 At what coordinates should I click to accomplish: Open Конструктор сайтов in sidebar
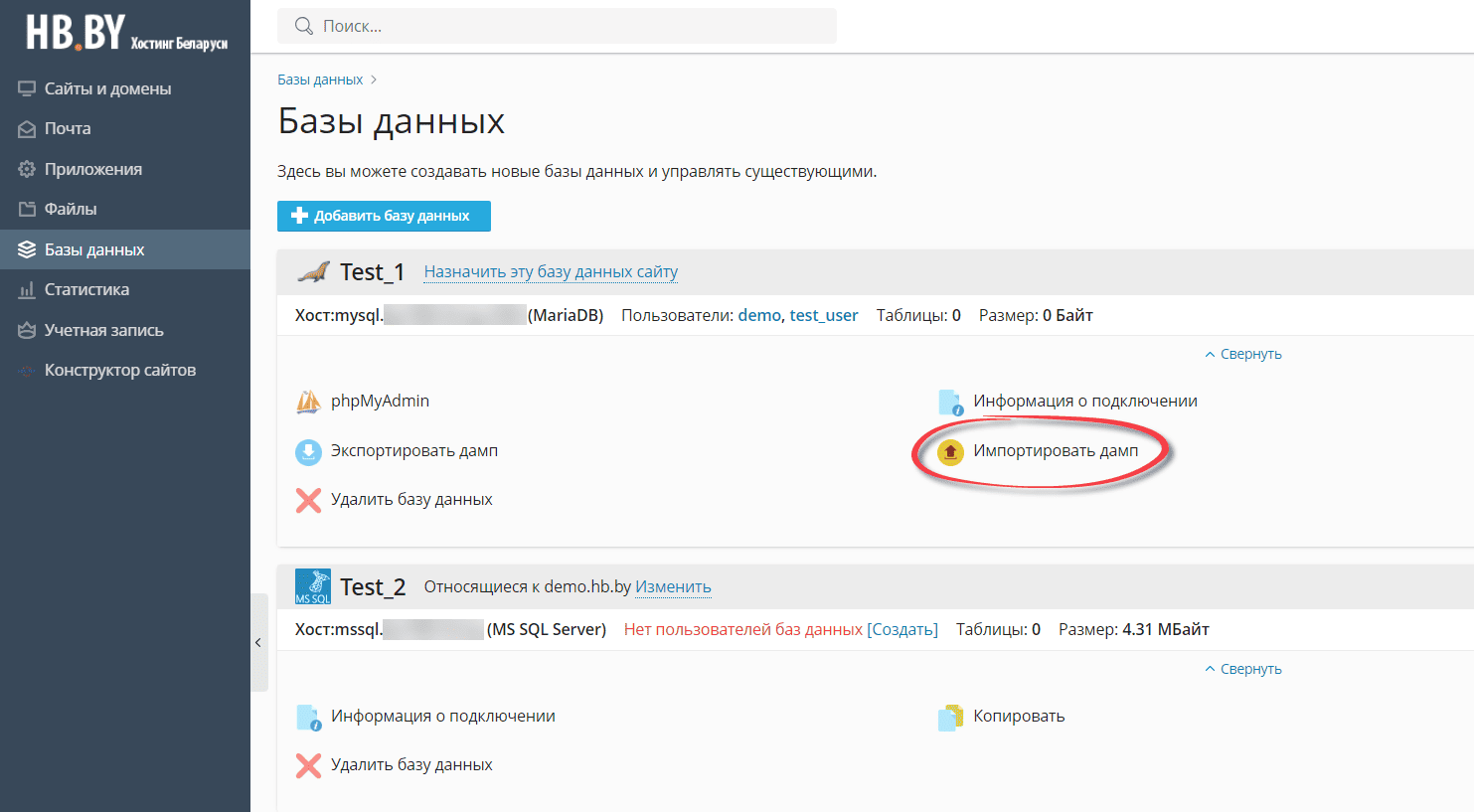point(119,370)
